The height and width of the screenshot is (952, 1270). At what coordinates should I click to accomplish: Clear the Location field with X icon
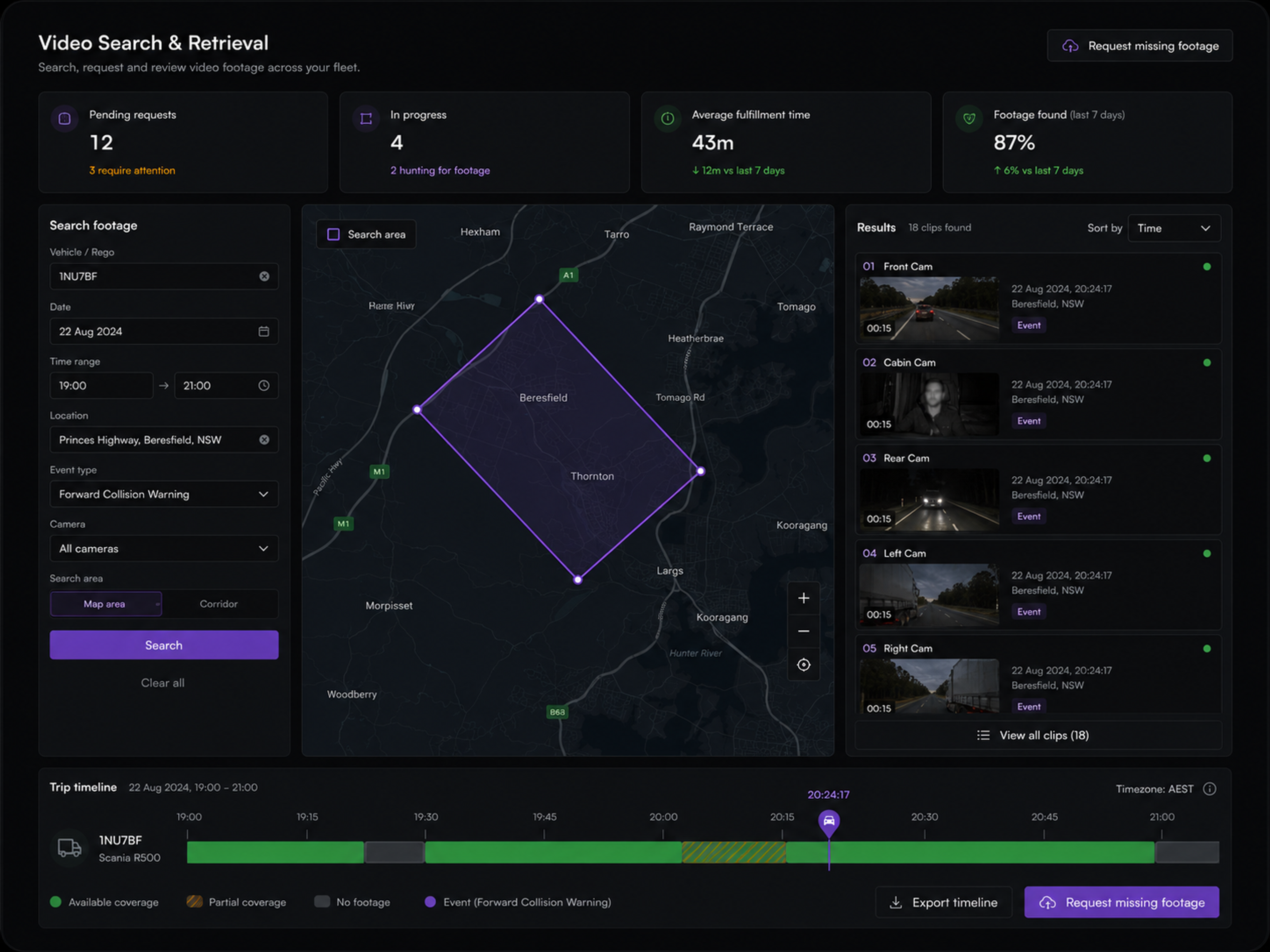[264, 440]
